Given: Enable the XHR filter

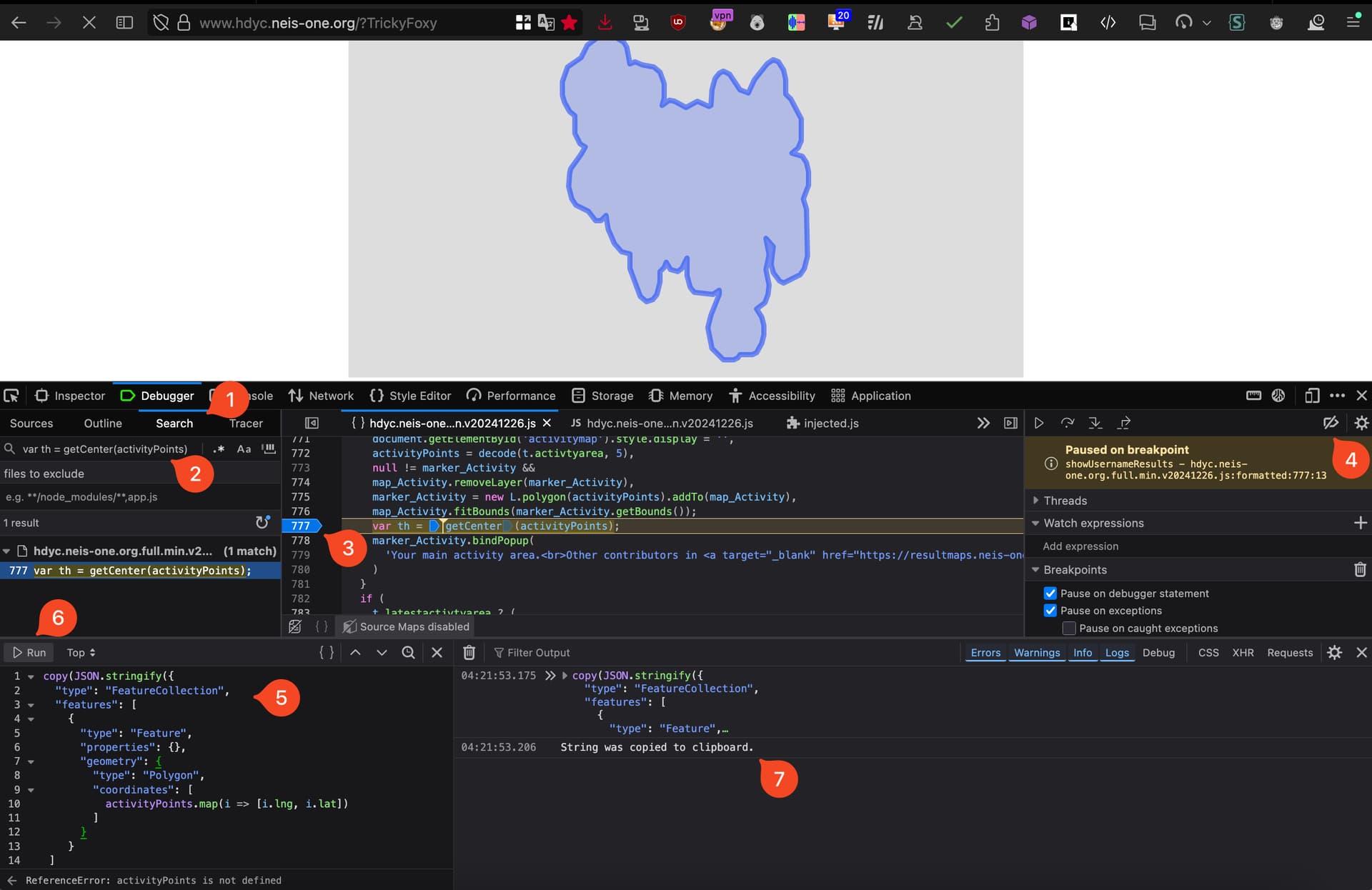Looking at the screenshot, I should (1243, 652).
